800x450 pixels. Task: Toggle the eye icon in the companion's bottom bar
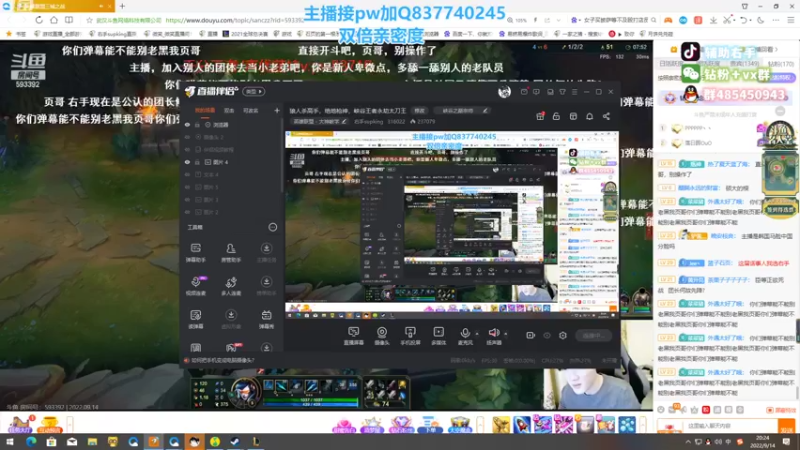pos(547,335)
